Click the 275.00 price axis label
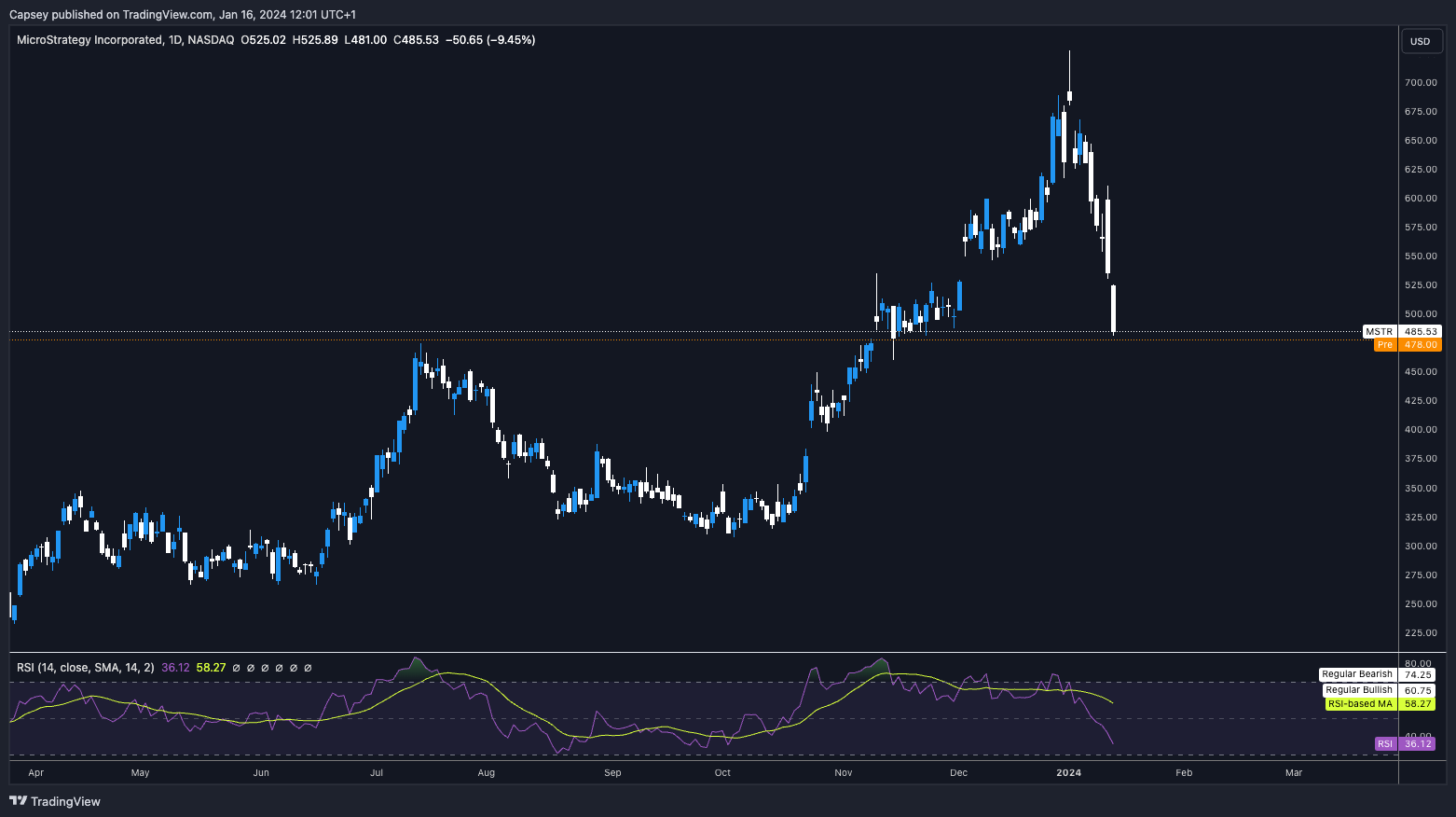The width and height of the screenshot is (1456, 817). (x=1421, y=575)
